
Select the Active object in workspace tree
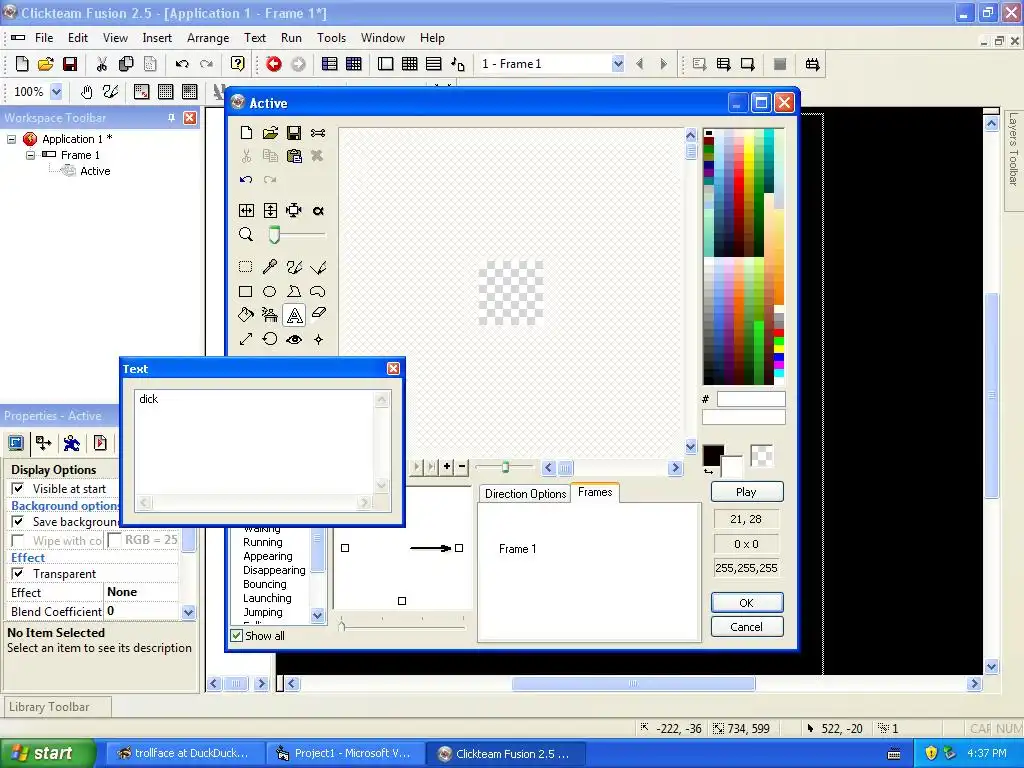pyautogui.click(x=95, y=171)
